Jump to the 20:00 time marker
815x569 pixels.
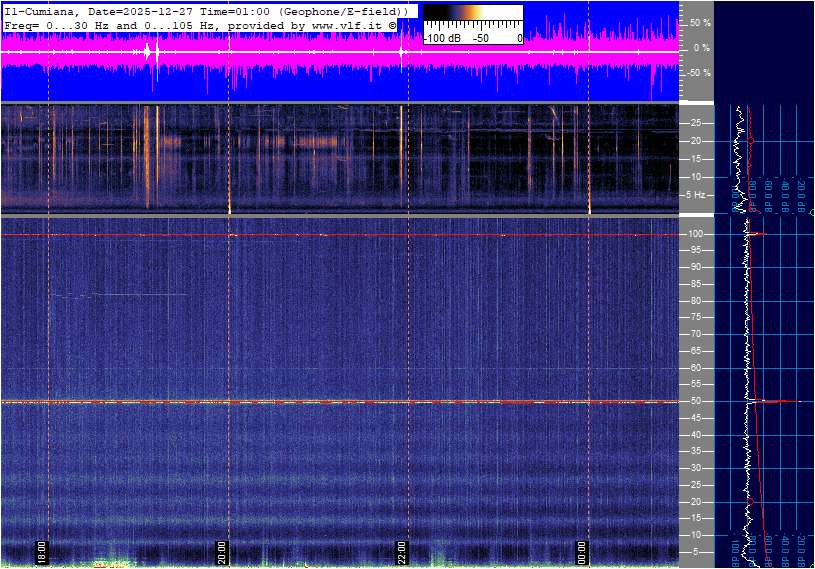click(222, 552)
